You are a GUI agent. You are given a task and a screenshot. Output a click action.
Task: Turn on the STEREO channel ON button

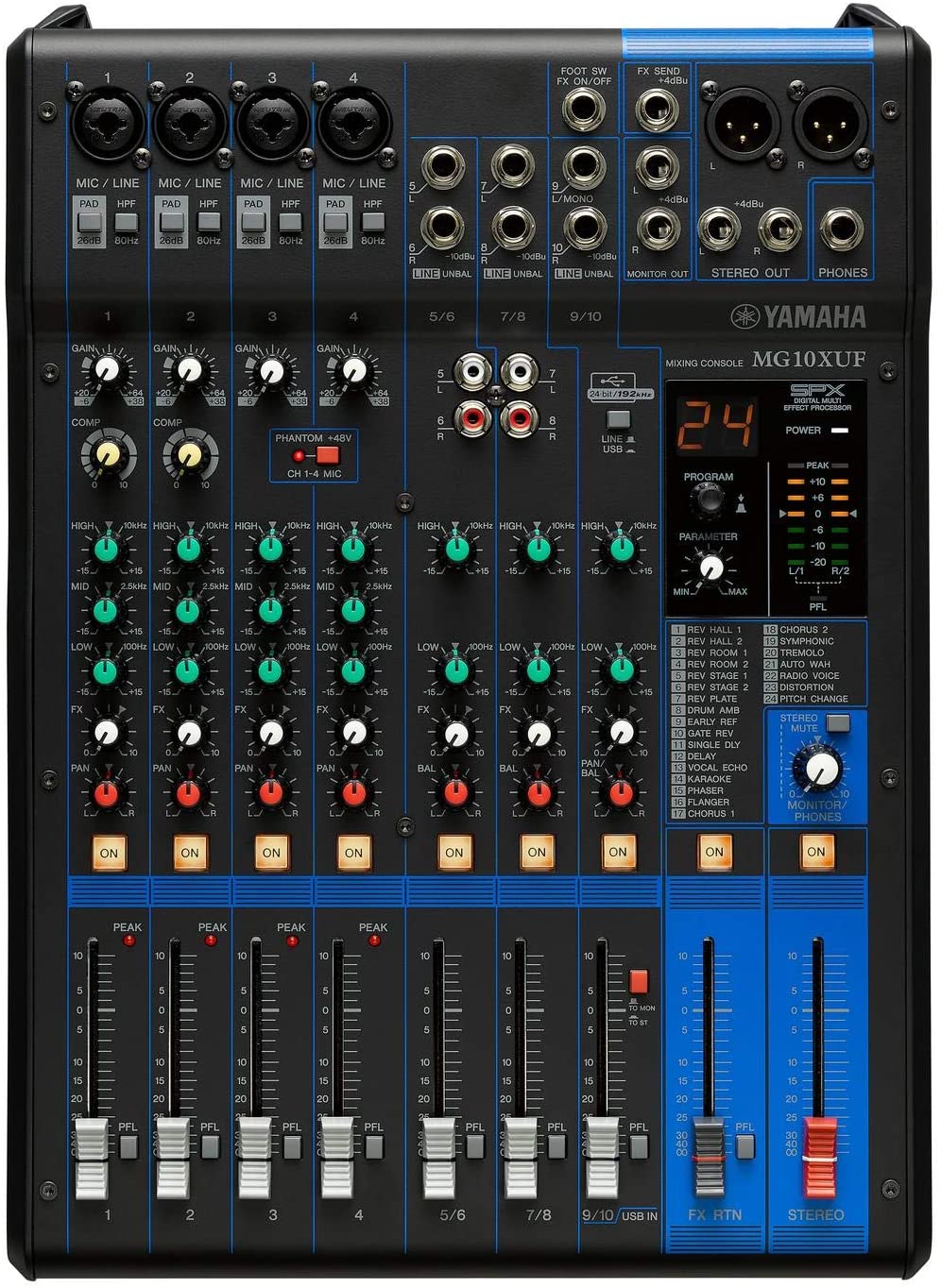pos(815,851)
